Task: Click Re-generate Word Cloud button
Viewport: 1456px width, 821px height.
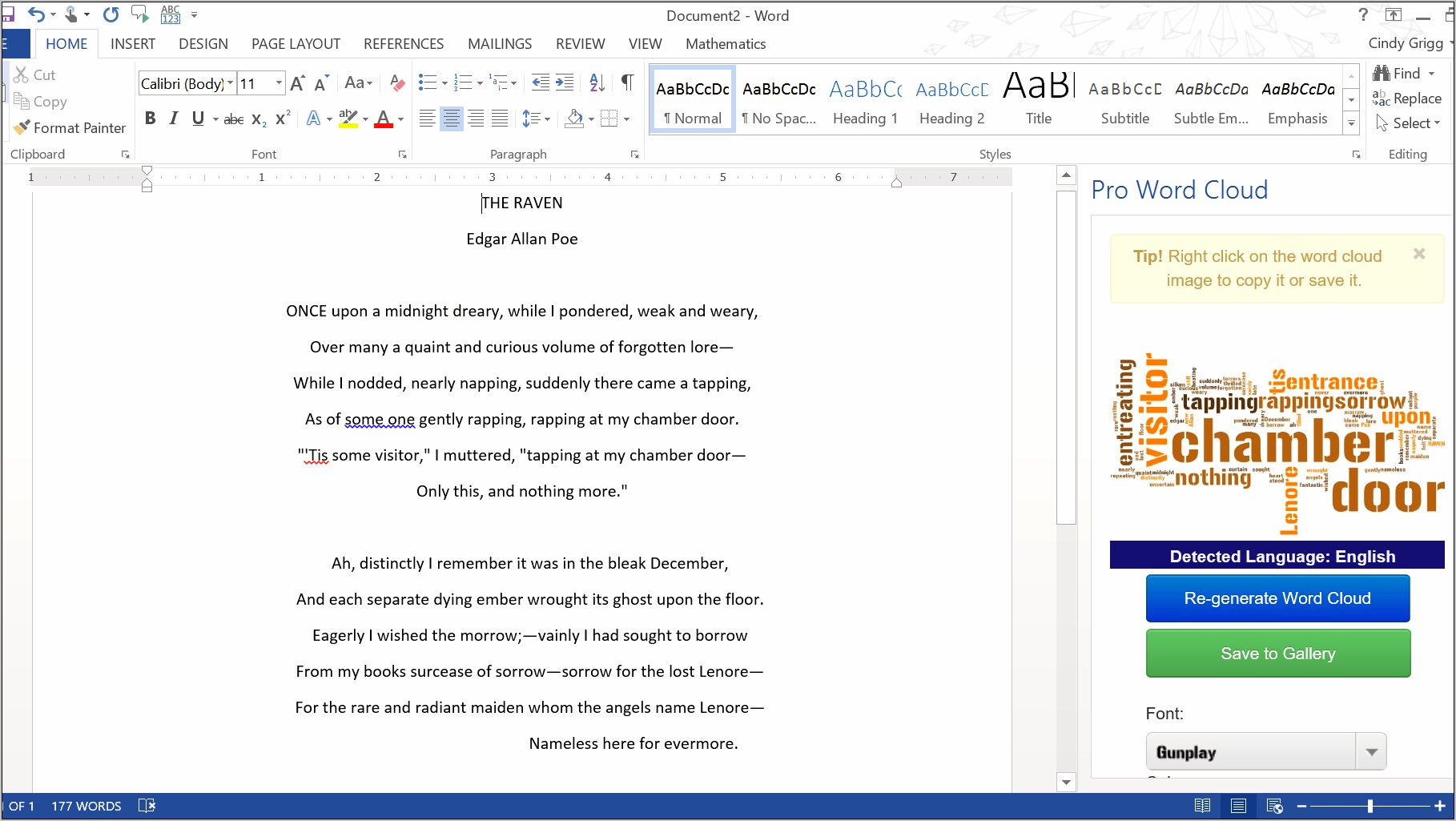Action: pos(1277,598)
